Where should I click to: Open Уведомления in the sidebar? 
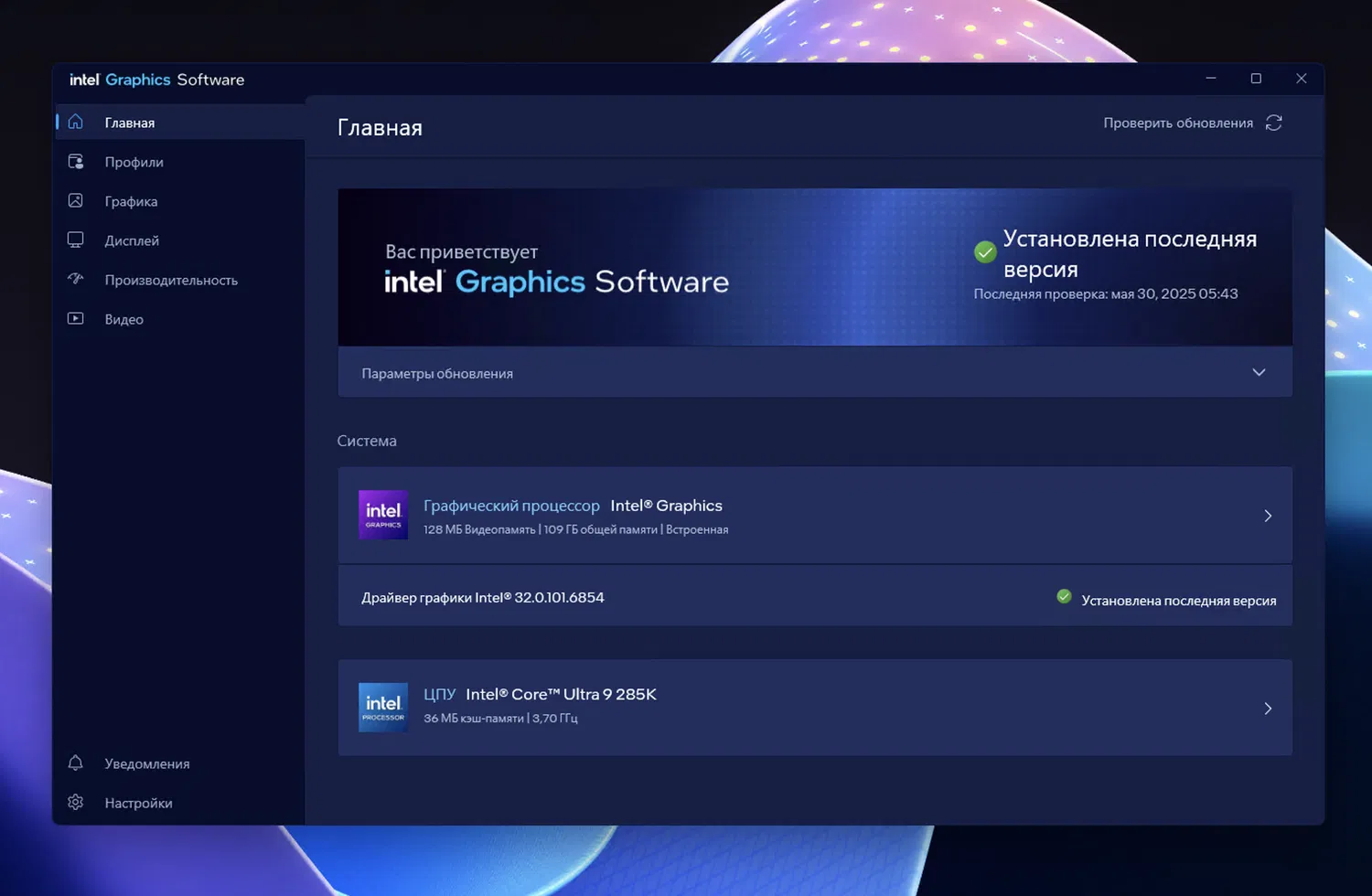(x=180, y=763)
